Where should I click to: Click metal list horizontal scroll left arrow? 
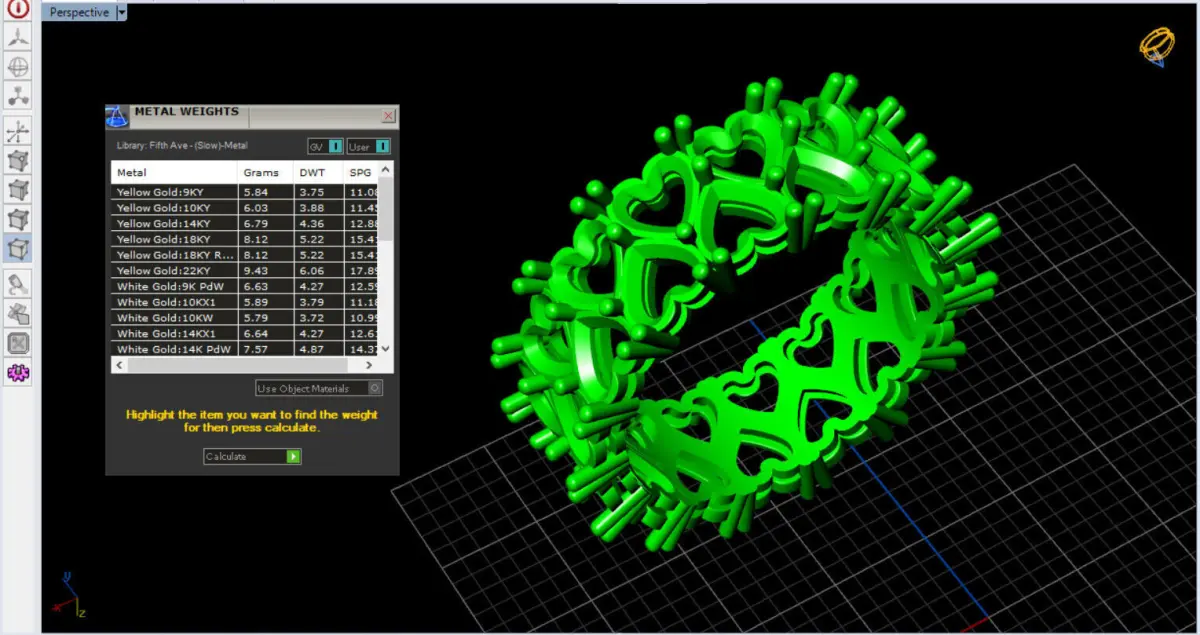point(118,365)
